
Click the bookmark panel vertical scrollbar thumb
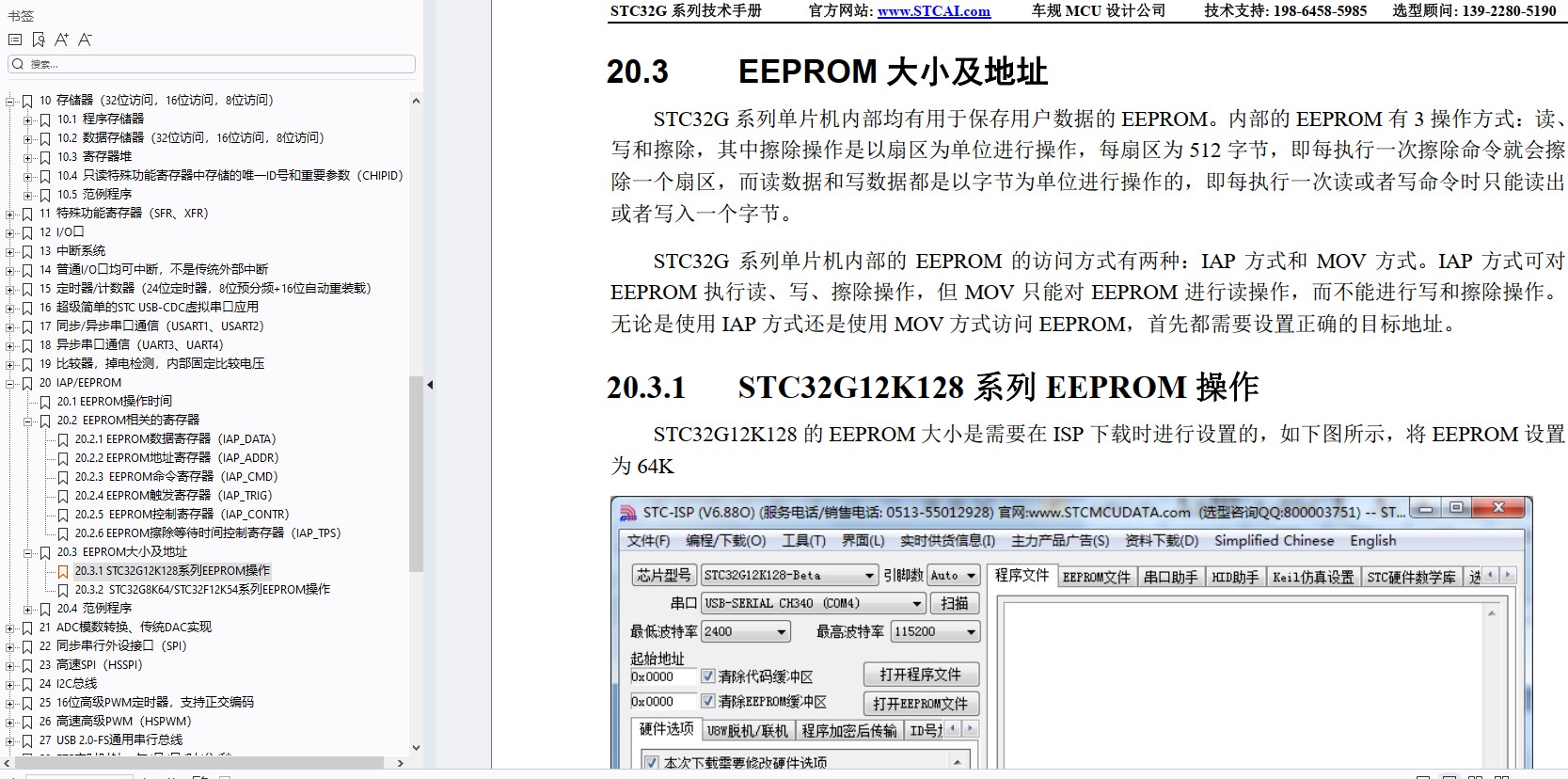click(x=417, y=474)
